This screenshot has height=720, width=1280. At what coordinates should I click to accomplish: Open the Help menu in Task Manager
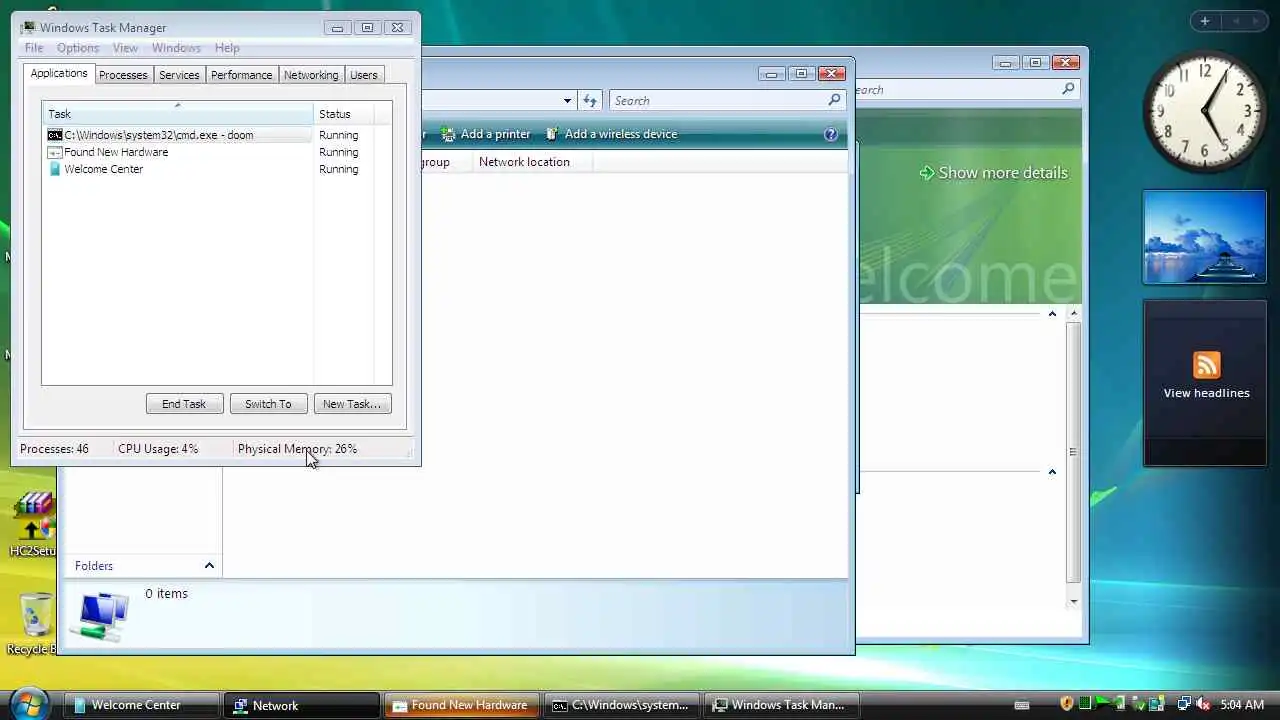227,48
